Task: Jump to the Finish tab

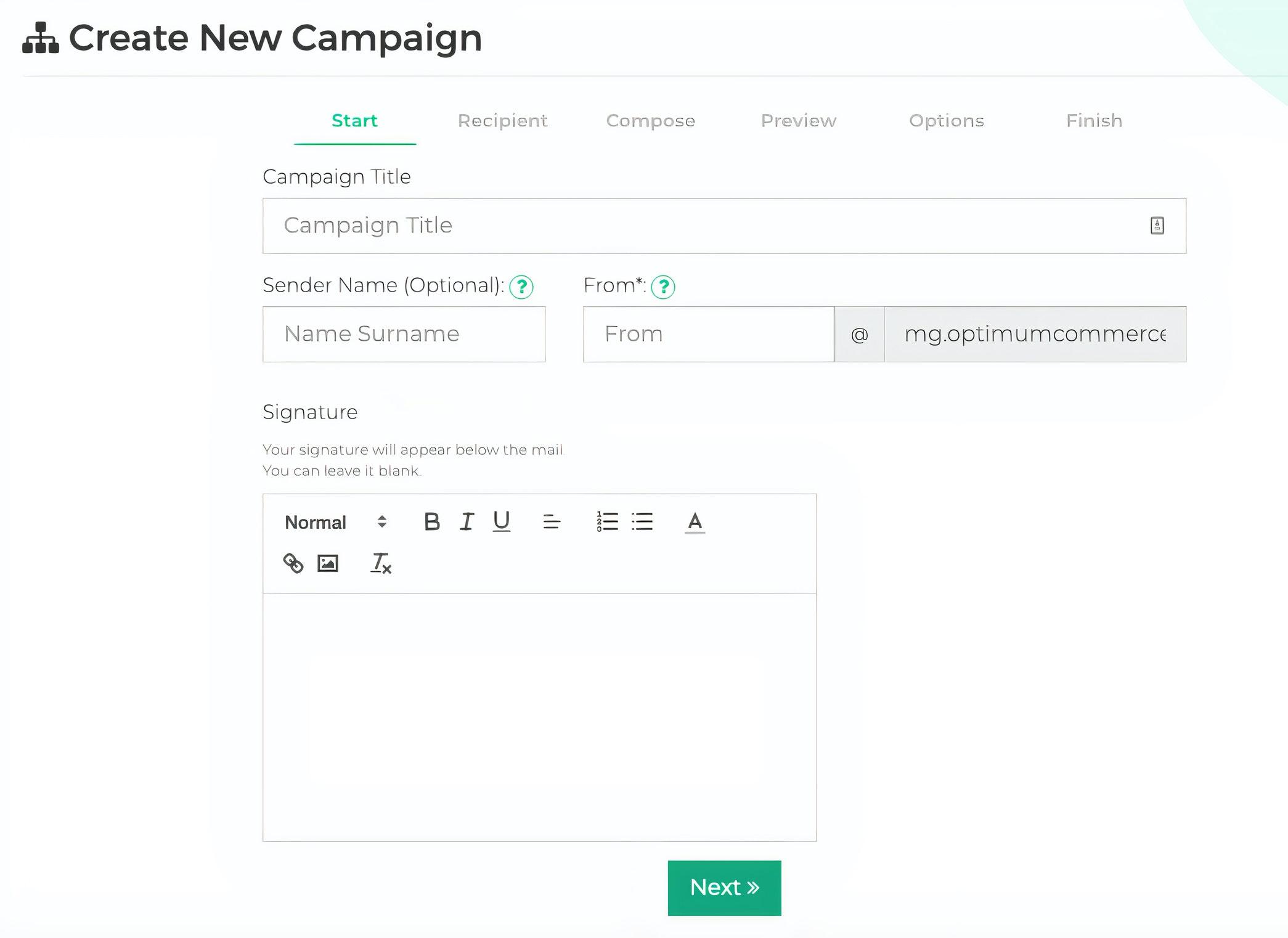Action: [1094, 121]
